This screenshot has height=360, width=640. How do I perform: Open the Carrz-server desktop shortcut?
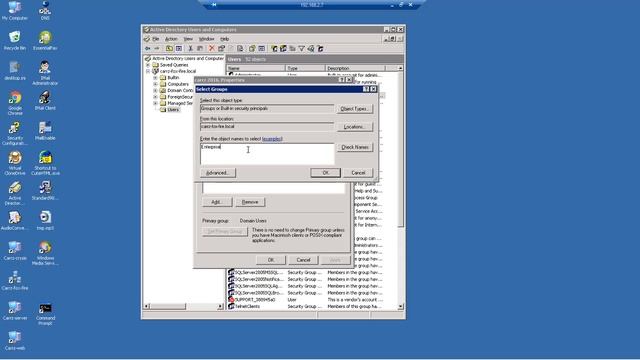pyautogui.click(x=15, y=311)
